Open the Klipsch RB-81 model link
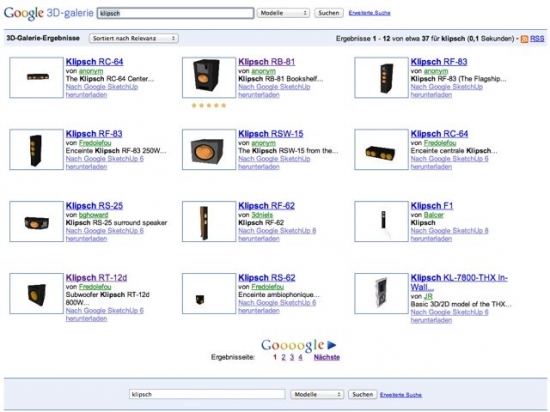Image resolution: width=550 pixels, height=412 pixels. pyautogui.click(x=267, y=62)
